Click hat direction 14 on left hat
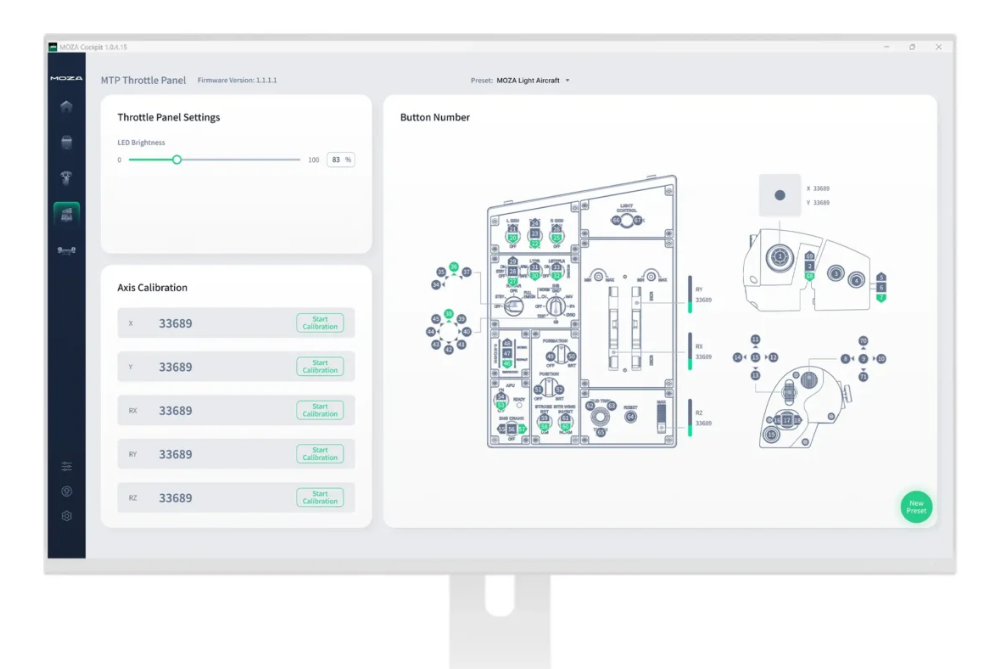Screen dimensions: 996x669 (x=737, y=358)
